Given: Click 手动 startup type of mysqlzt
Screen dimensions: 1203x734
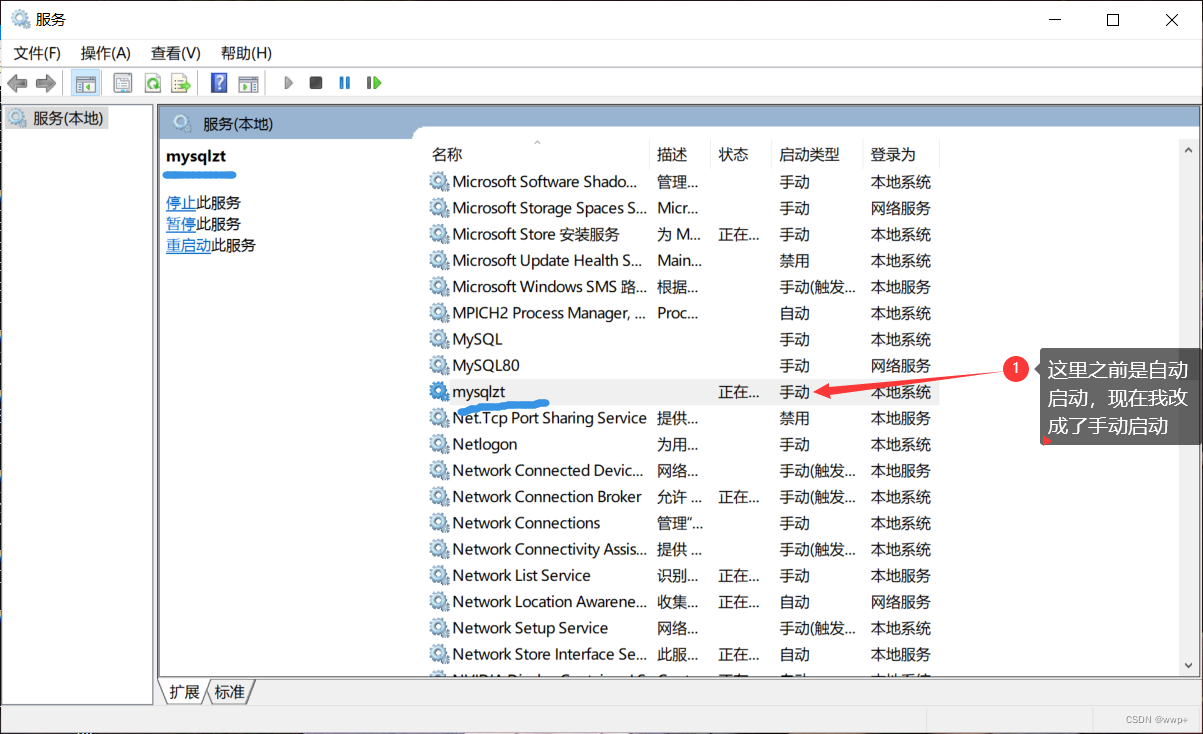Looking at the screenshot, I should coord(795,392).
